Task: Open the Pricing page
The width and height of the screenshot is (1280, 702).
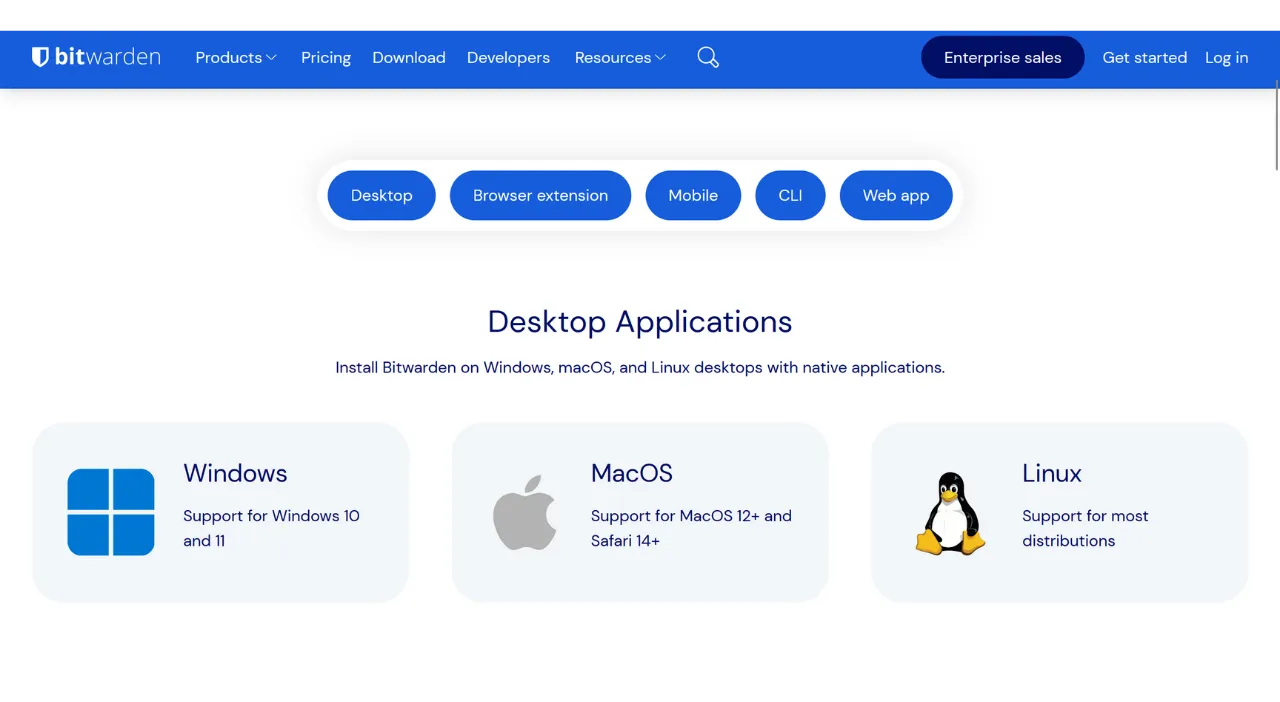Action: (326, 58)
